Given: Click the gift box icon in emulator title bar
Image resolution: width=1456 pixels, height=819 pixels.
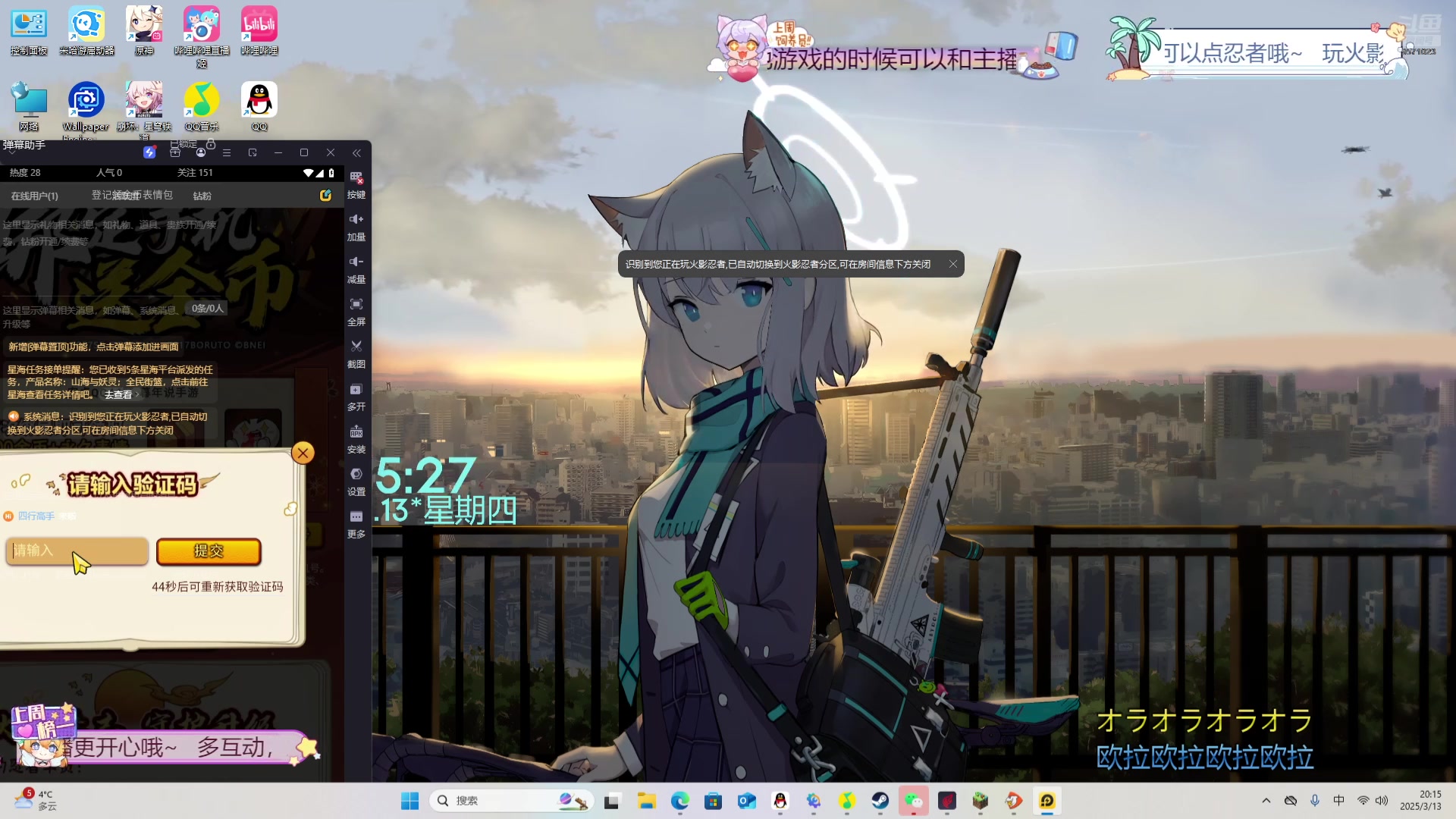Looking at the screenshot, I should [175, 152].
